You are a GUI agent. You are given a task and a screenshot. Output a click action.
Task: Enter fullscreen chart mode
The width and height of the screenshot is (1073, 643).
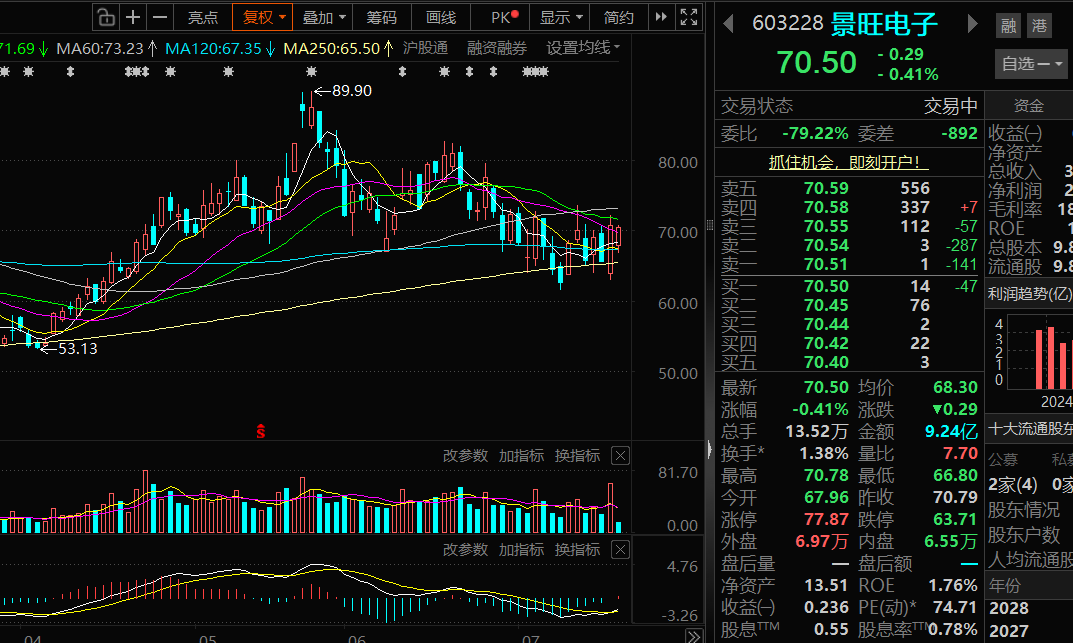click(688, 17)
